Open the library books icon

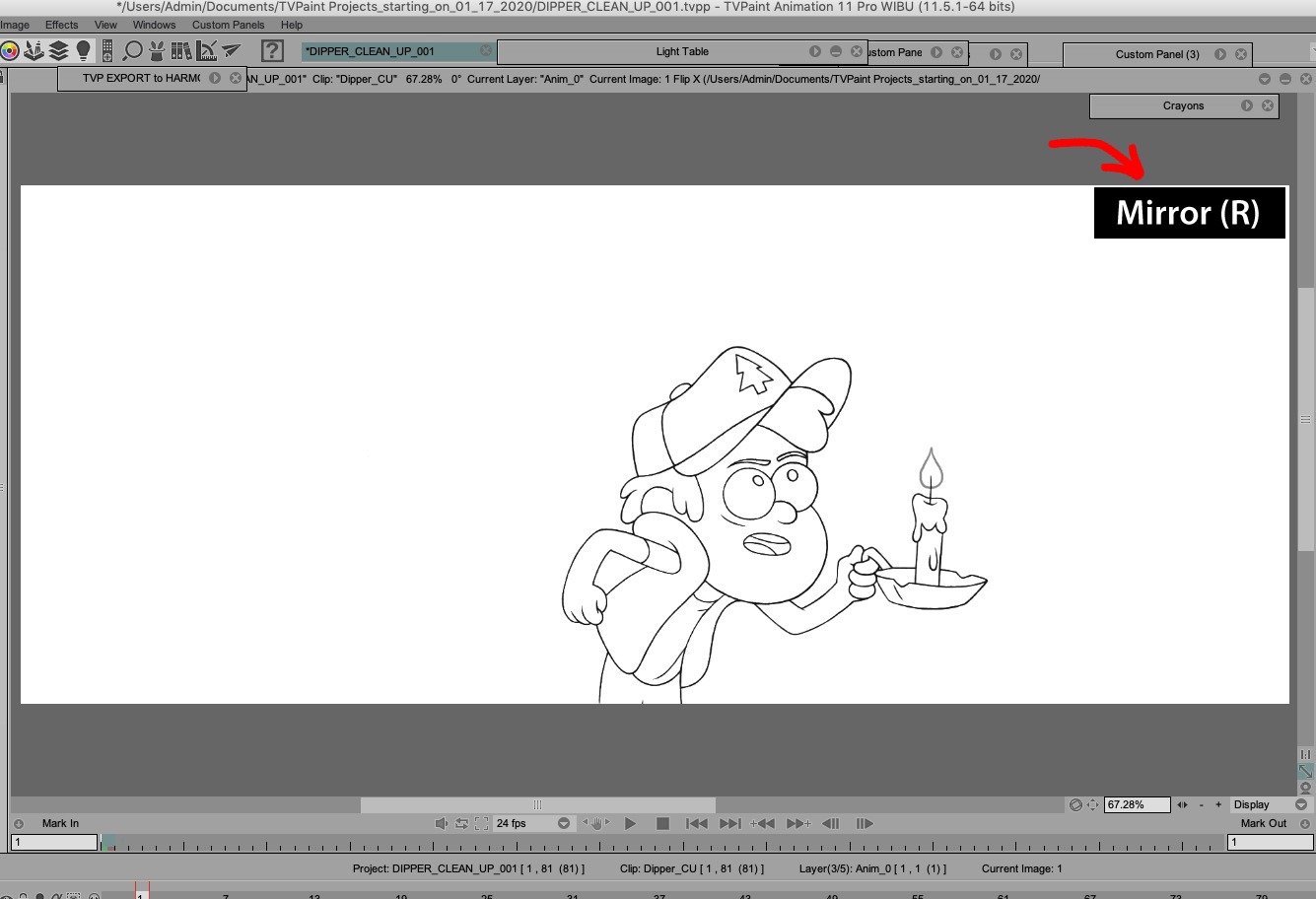tap(181, 50)
